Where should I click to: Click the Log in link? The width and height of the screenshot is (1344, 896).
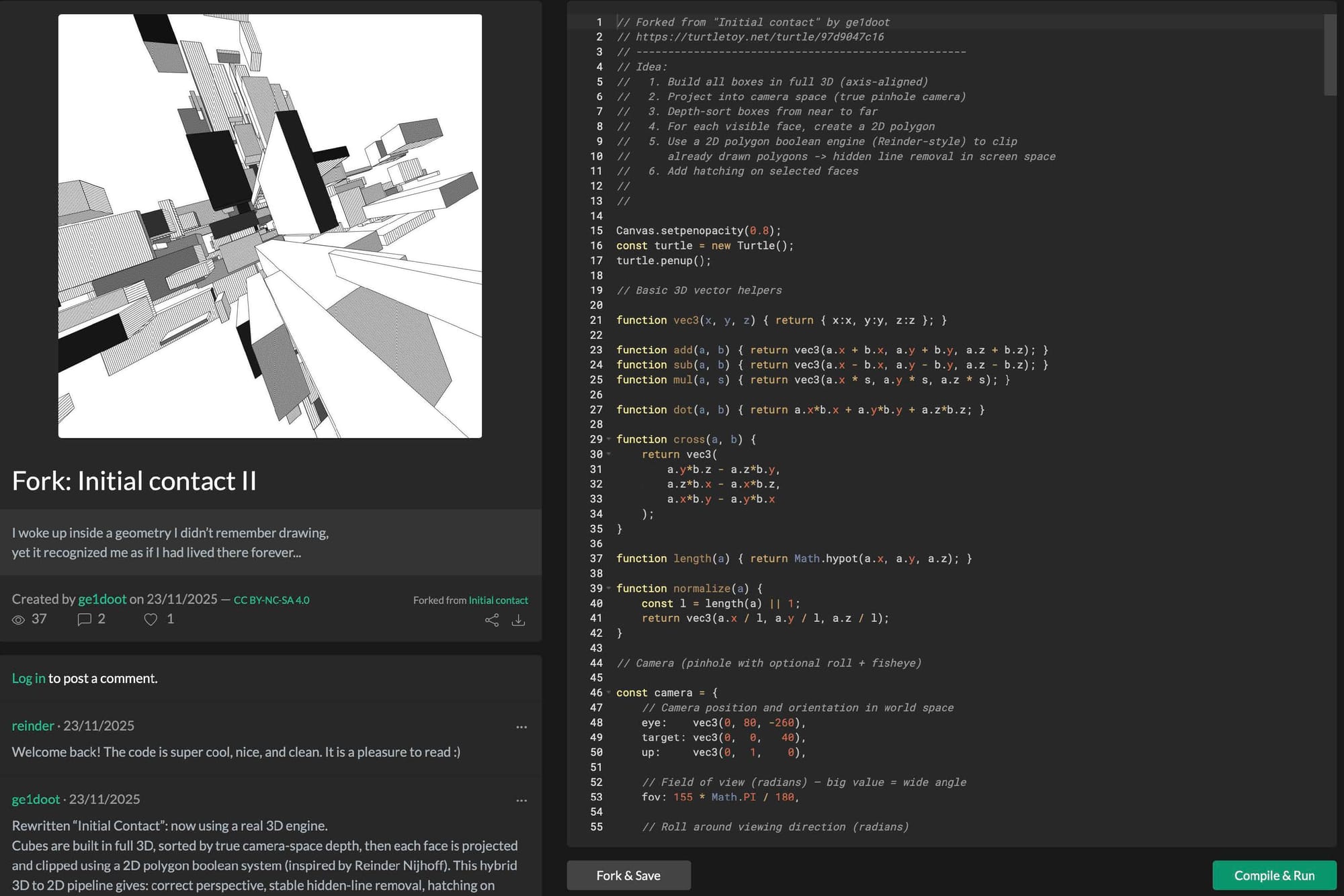point(28,678)
